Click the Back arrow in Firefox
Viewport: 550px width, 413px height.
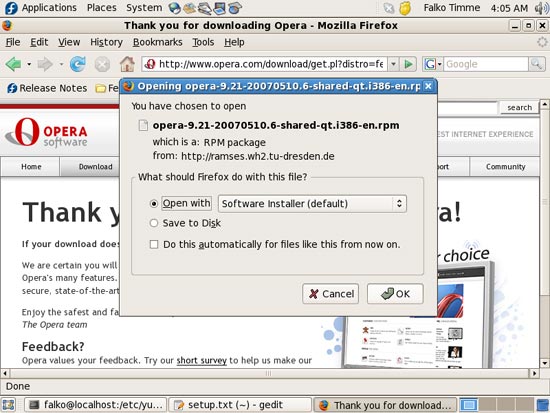(13, 64)
